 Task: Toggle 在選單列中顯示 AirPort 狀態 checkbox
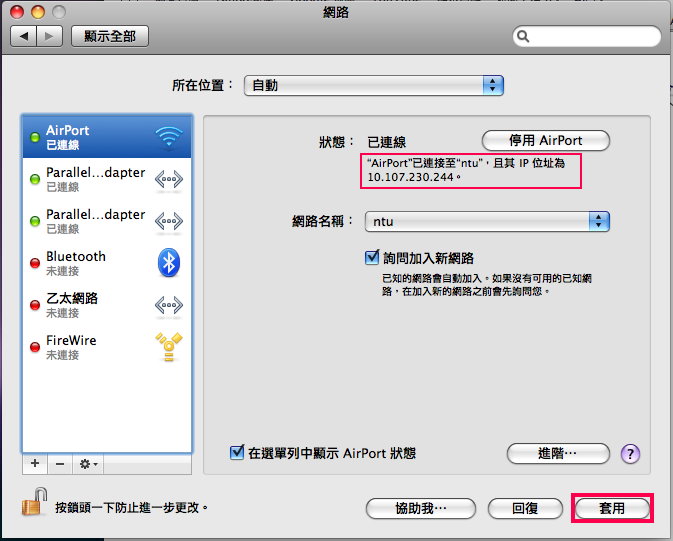[x=237, y=453]
